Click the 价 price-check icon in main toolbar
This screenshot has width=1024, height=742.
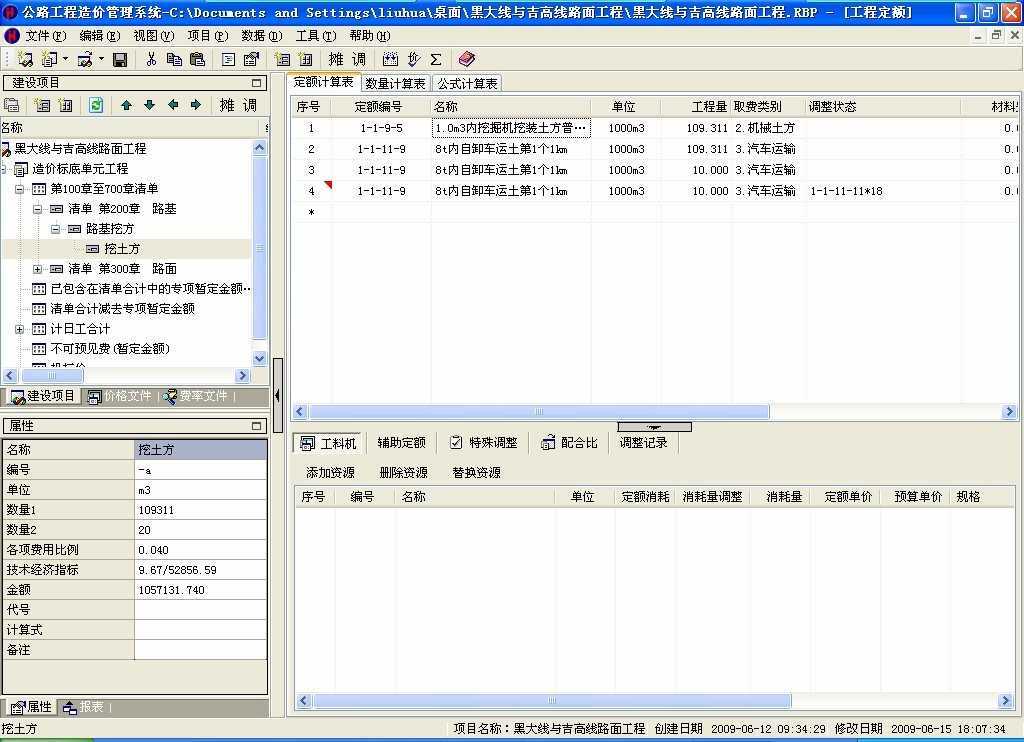tap(413, 59)
